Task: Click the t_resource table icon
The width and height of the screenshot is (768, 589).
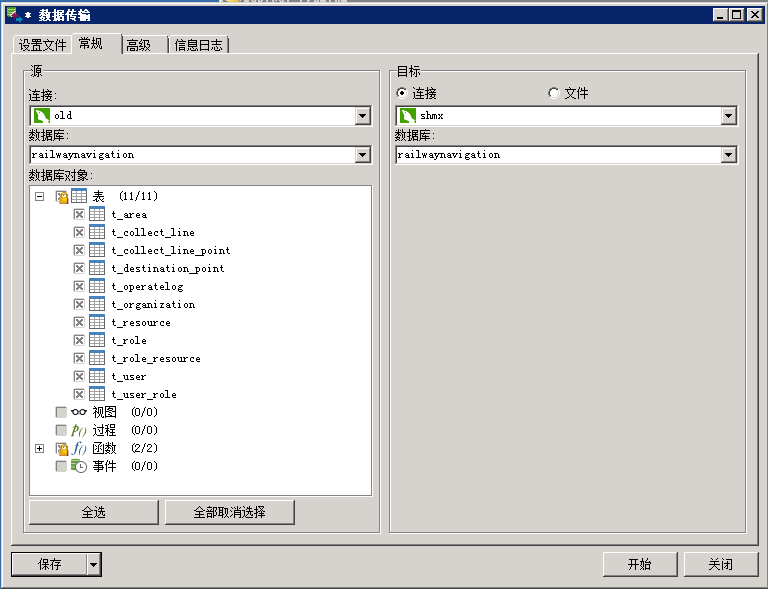Action: pyautogui.click(x=97, y=322)
